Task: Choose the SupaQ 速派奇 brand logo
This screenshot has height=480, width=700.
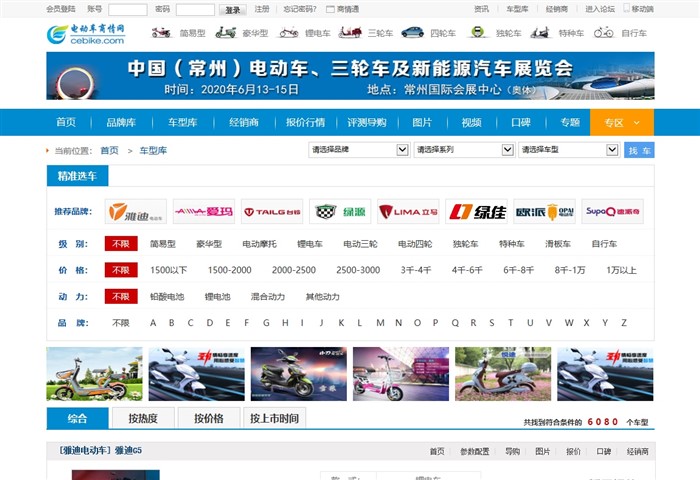Action: (612, 211)
